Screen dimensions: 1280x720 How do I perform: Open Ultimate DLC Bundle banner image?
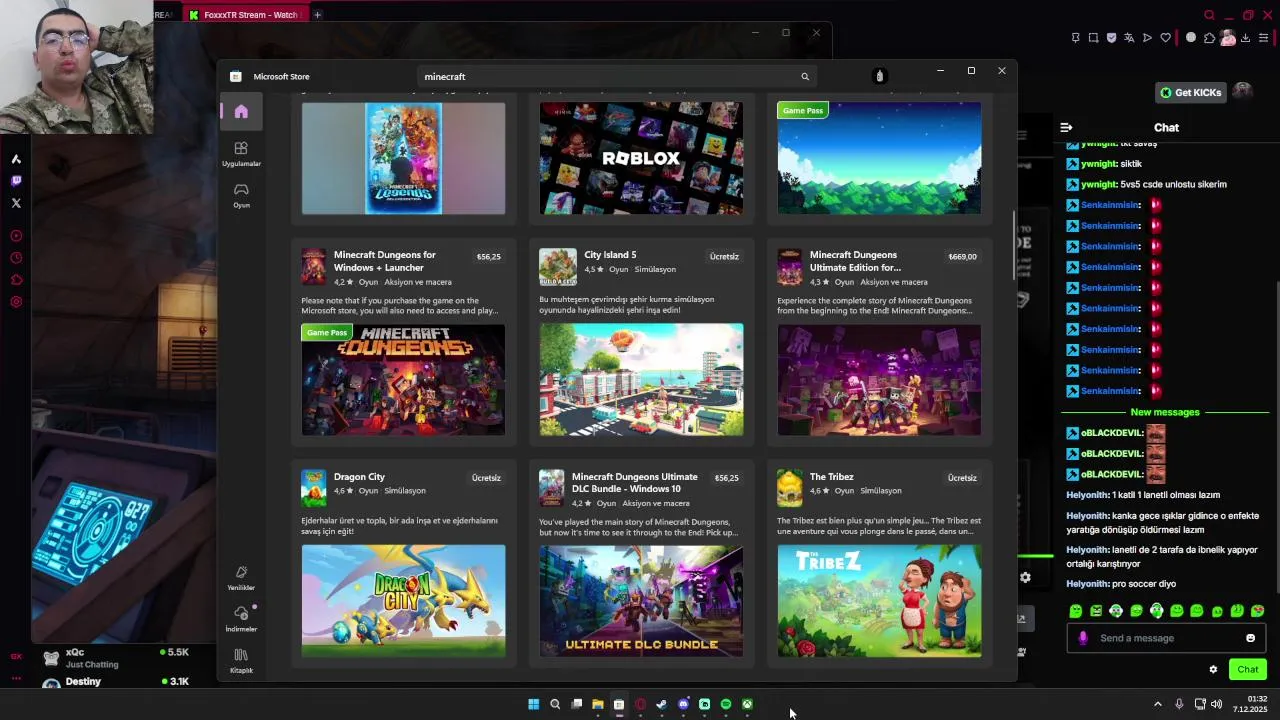pyautogui.click(x=641, y=601)
